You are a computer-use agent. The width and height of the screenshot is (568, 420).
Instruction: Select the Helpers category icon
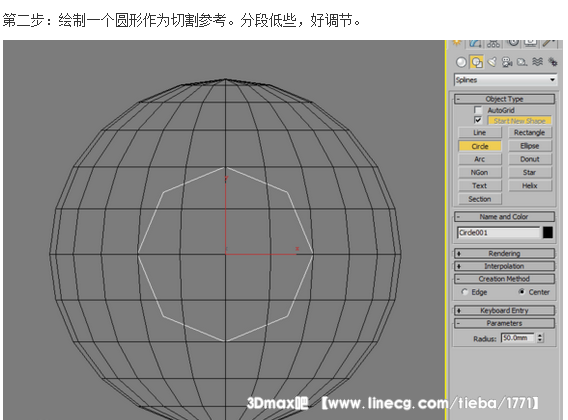(522, 62)
